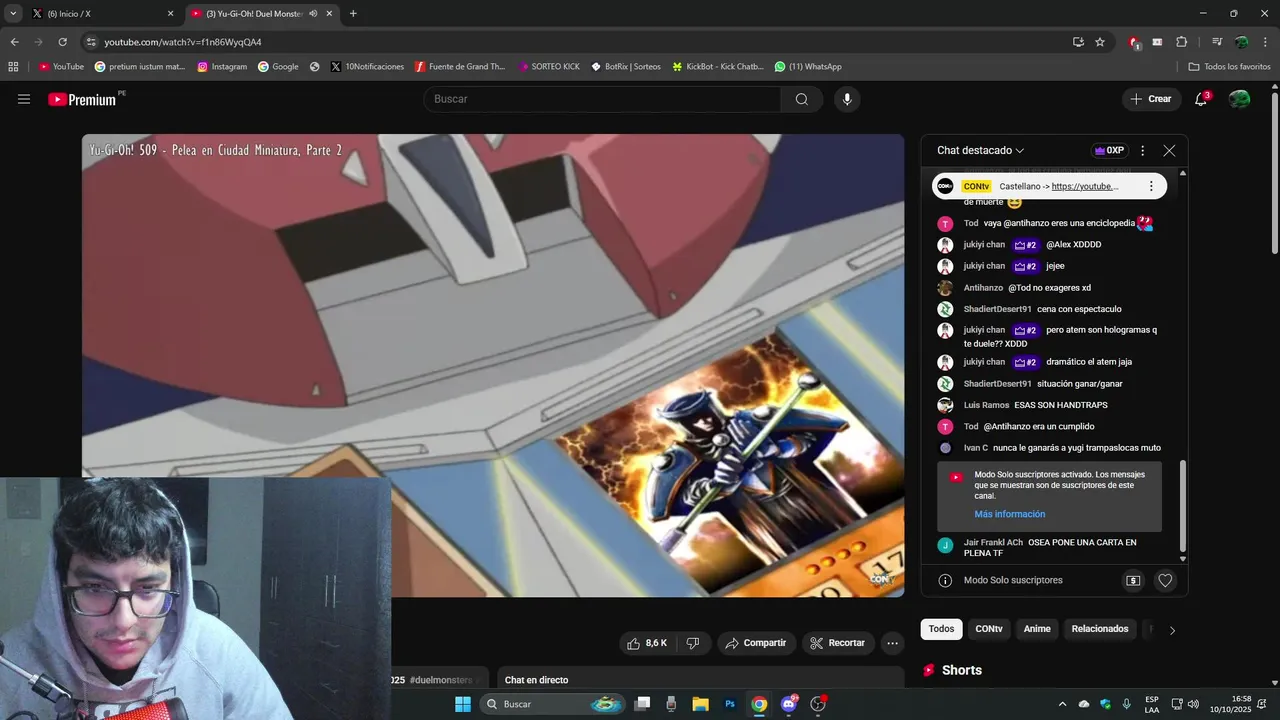Viewport: 1280px width, 720px height.
Task: Click the Shorts section heading
Action: tap(962, 670)
